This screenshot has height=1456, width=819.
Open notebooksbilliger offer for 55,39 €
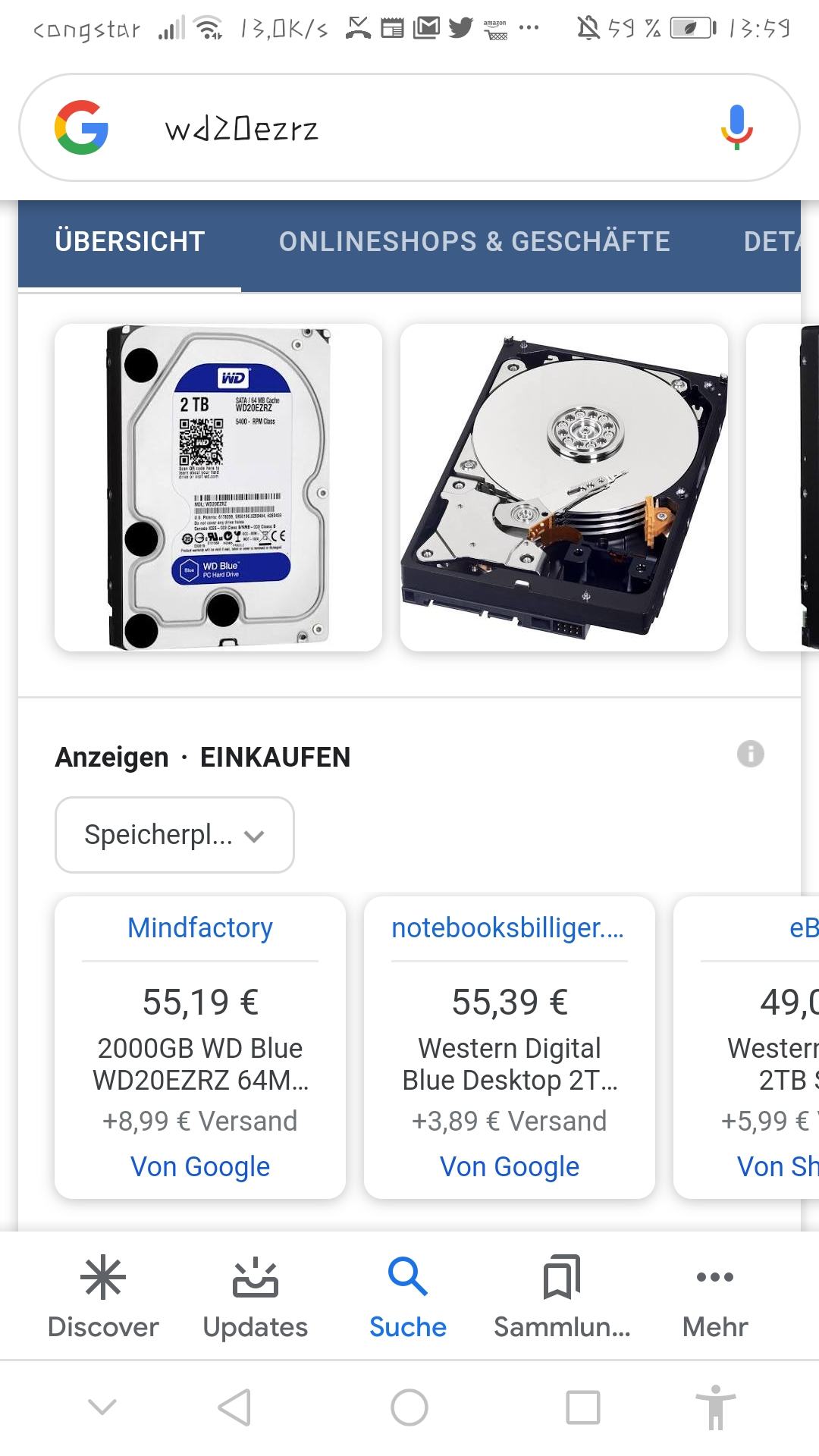click(510, 1047)
